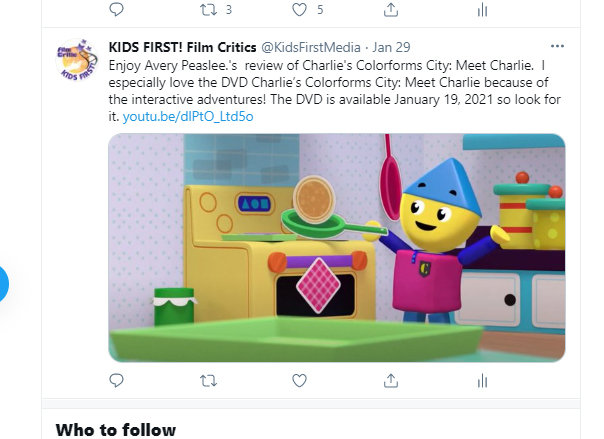This screenshot has width=604, height=439.
Task: Retweet the KIDS FIRST! Film Critics tweet
Action: pos(208,381)
